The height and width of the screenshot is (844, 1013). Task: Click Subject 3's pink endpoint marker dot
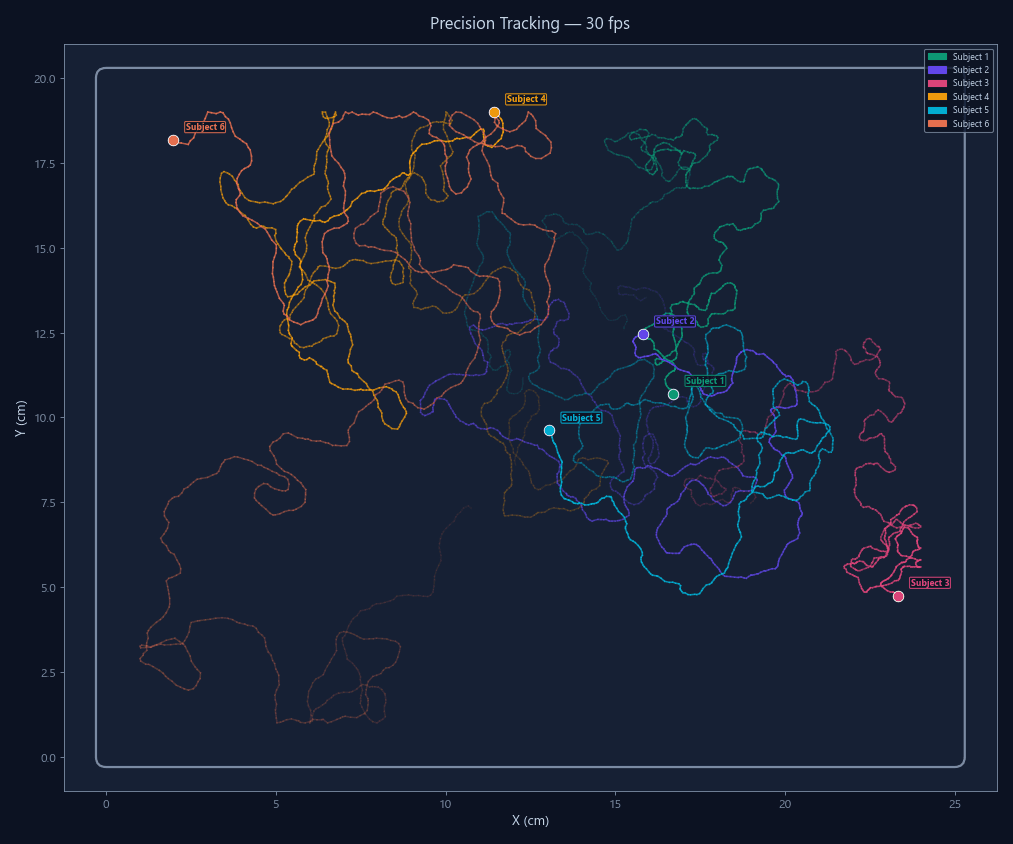pyautogui.click(x=898, y=595)
